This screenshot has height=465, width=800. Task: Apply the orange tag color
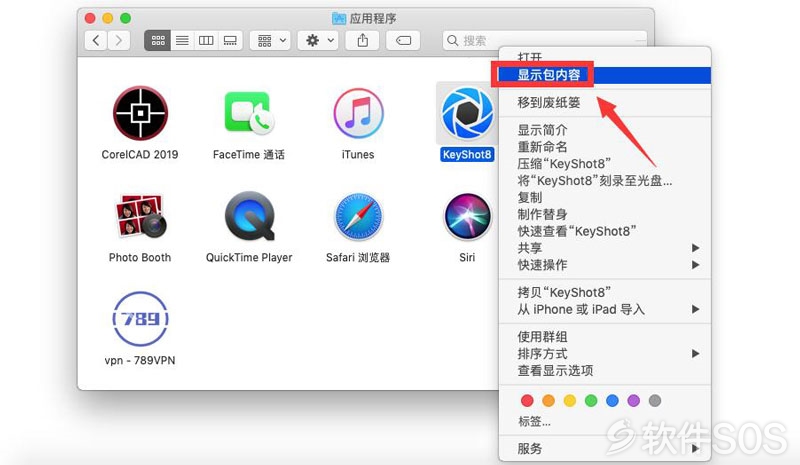coord(548,401)
